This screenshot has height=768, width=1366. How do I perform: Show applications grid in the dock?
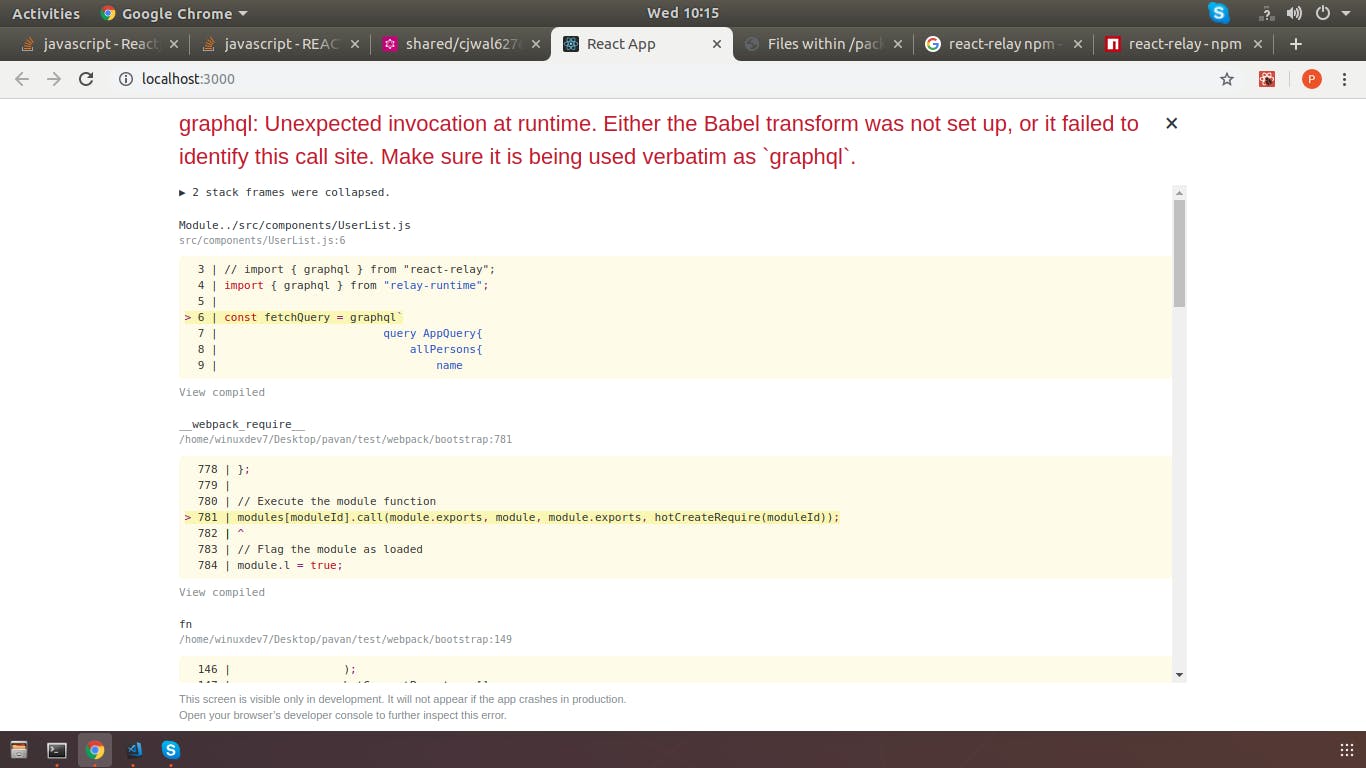click(x=1346, y=750)
